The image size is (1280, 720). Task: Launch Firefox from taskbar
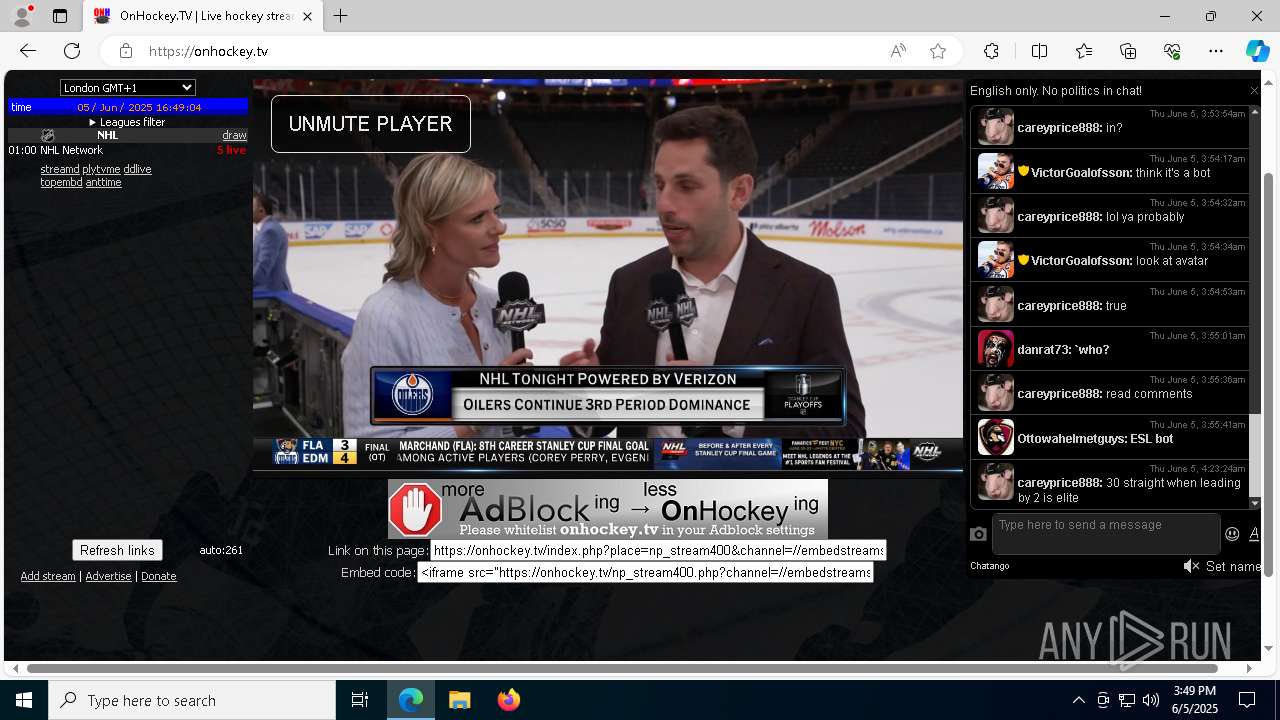click(x=509, y=700)
